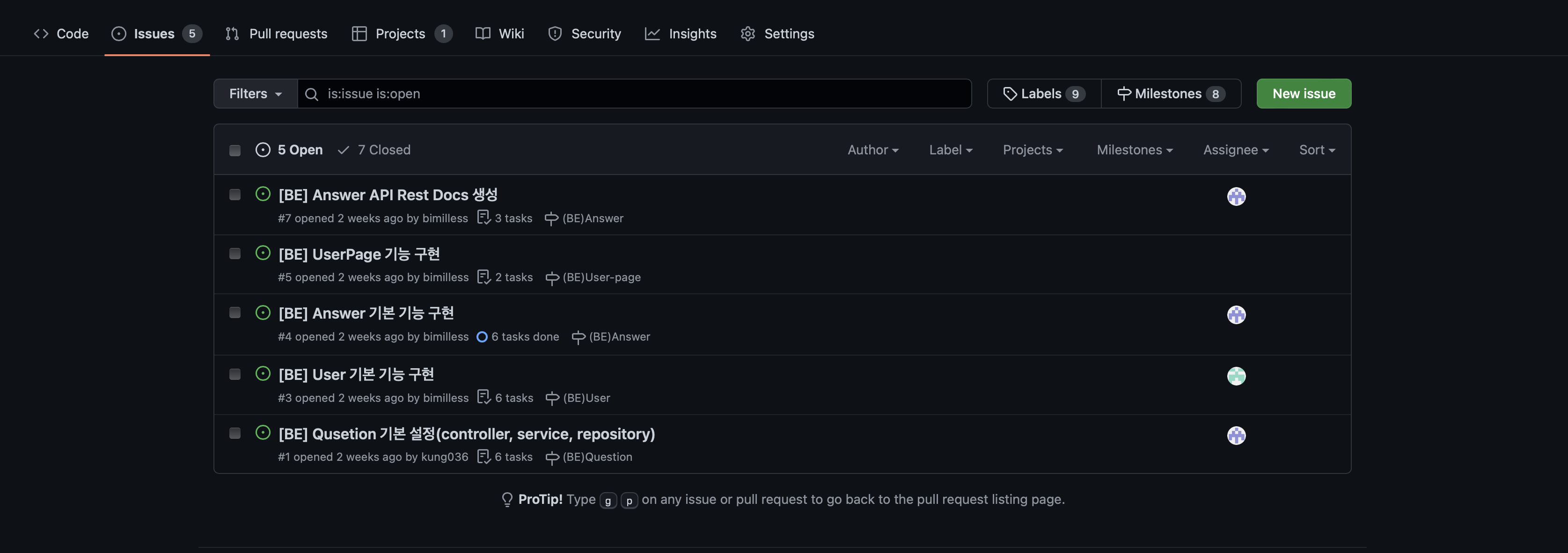Viewport: 1568px width, 553px height.
Task: Click the search magnifier icon in filter bar
Action: [312, 95]
